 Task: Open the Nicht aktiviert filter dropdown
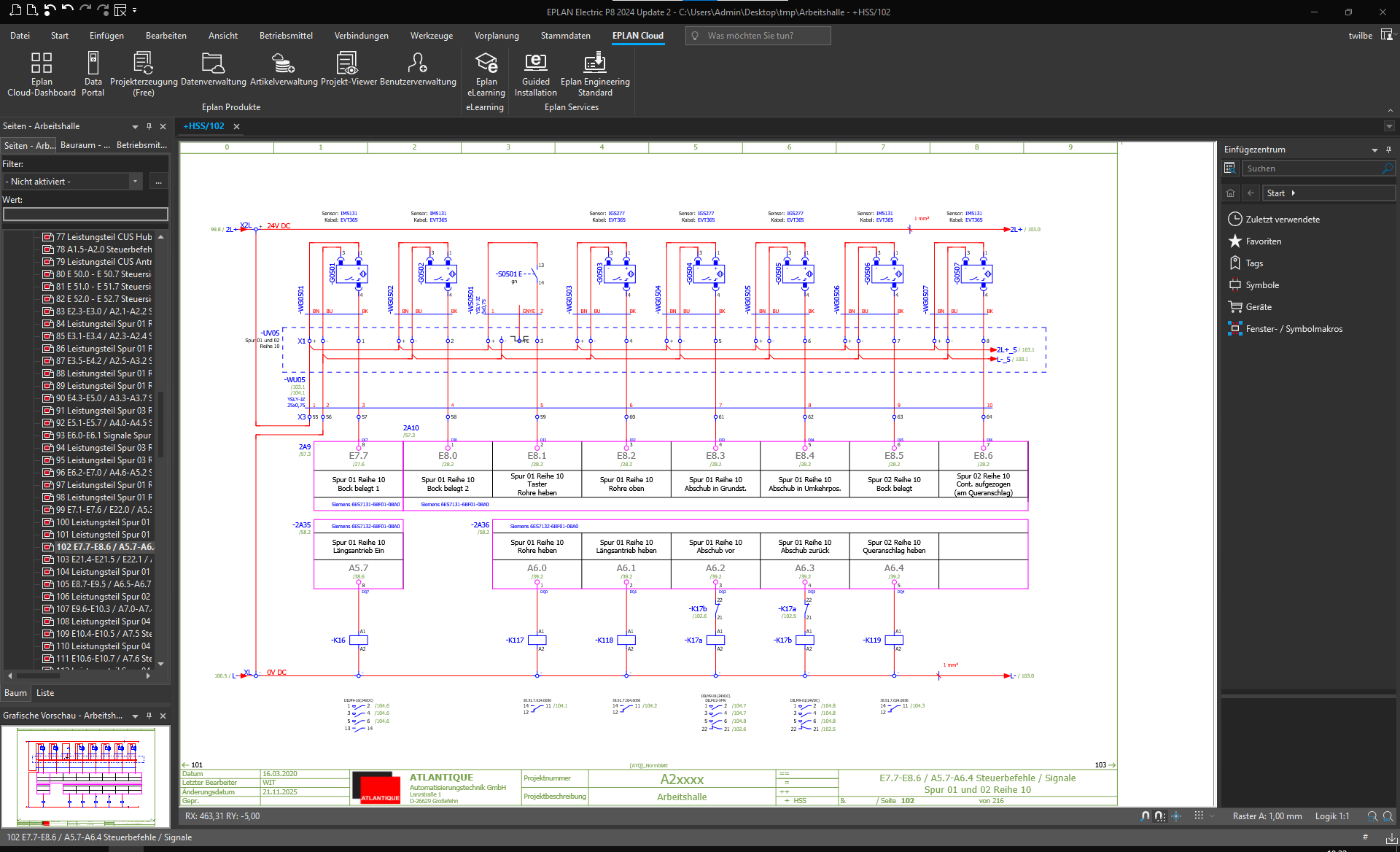pyautogui.click(x=135, y=182)
